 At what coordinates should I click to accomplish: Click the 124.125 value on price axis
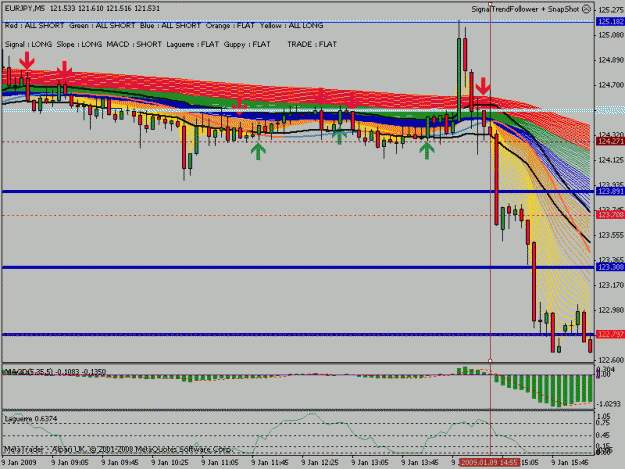coord(611,160)
